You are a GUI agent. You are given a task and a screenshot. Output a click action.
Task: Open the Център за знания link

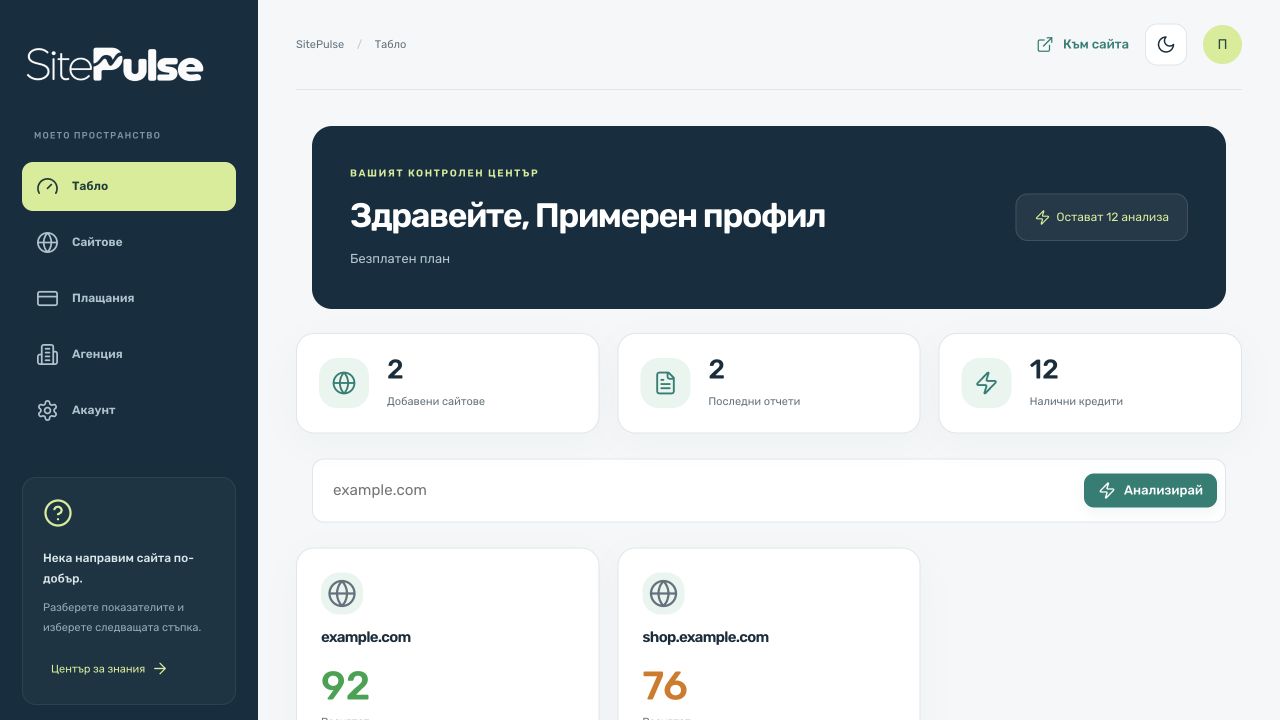click(x=109, y=669)
